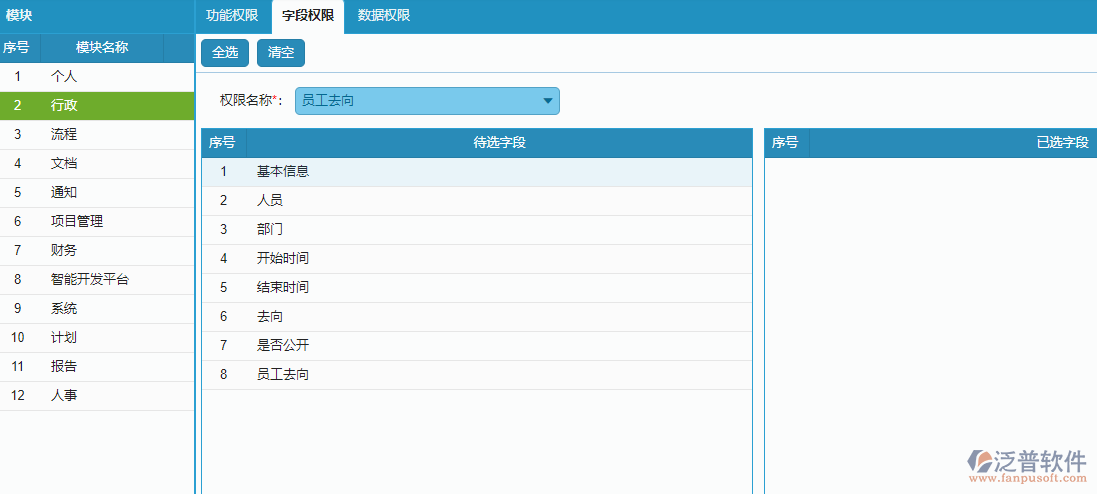This screenshot has height=494, width=1097.
Task: Select the 行政 module row
Action: pos(97,106)
